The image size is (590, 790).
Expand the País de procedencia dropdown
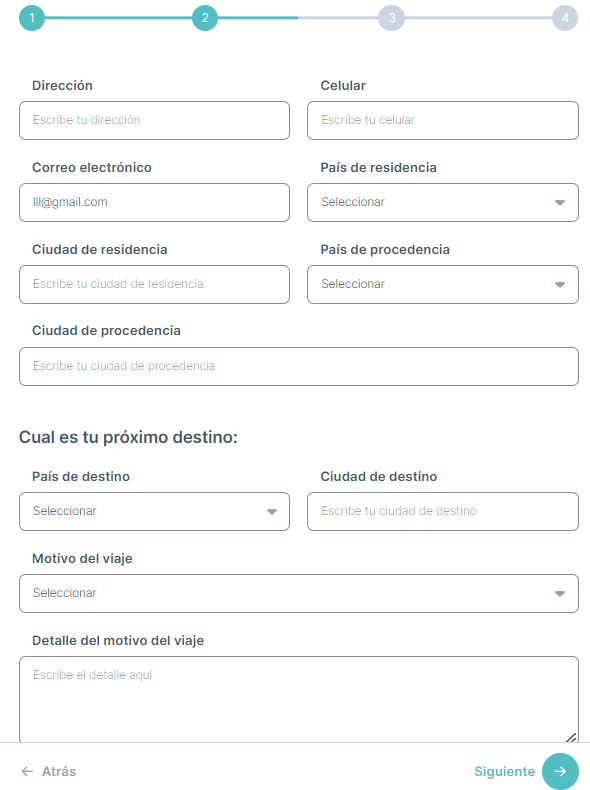(x=442, y=285)
